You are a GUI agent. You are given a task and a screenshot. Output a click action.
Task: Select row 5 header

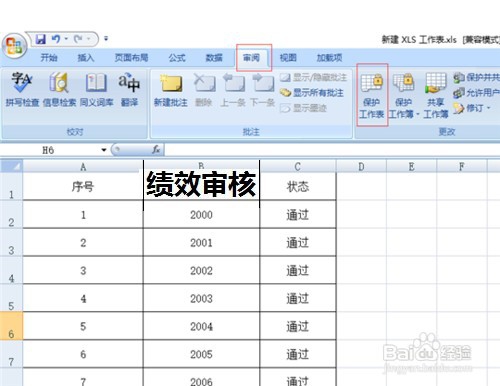(x=11, y=298)
